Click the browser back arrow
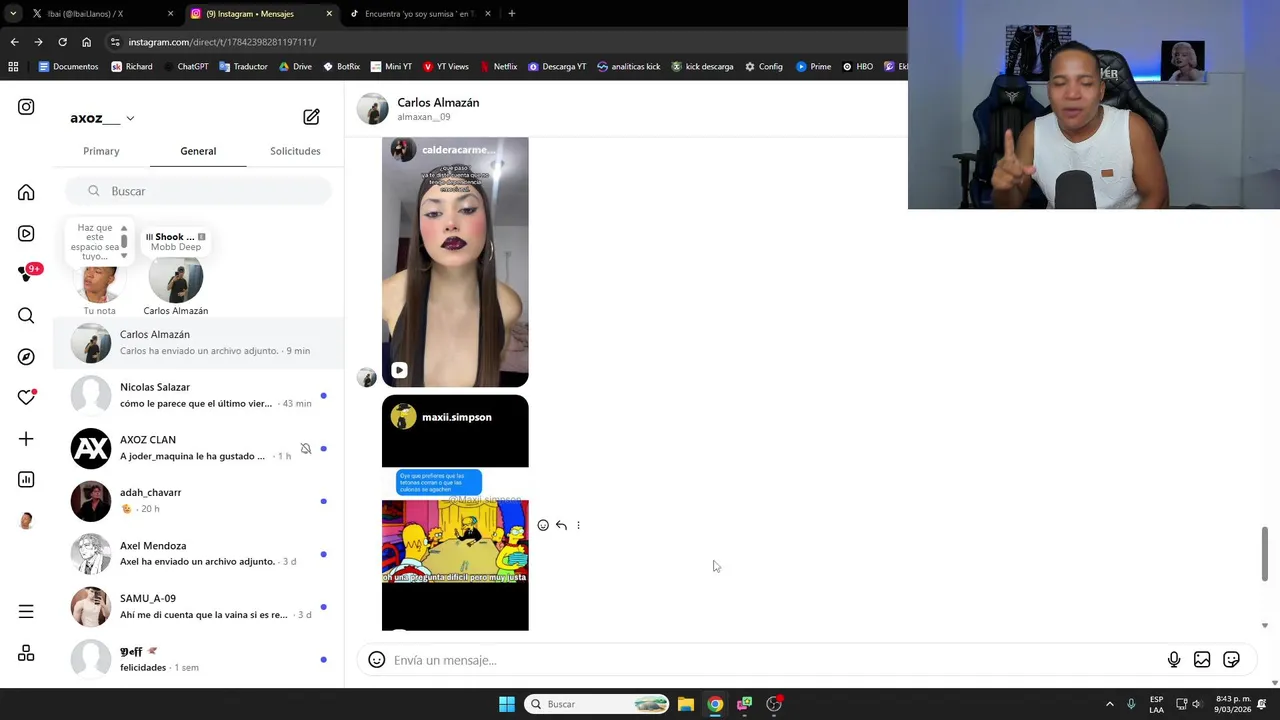 [14, 42]
